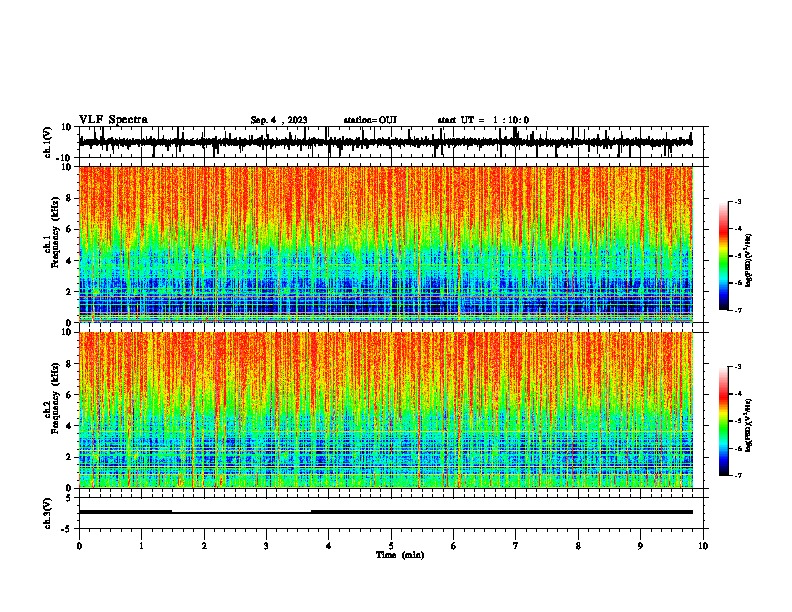Click the "-7" tick on ch.2 colorbar
This screenshot has height=612, width=792.
738,475
